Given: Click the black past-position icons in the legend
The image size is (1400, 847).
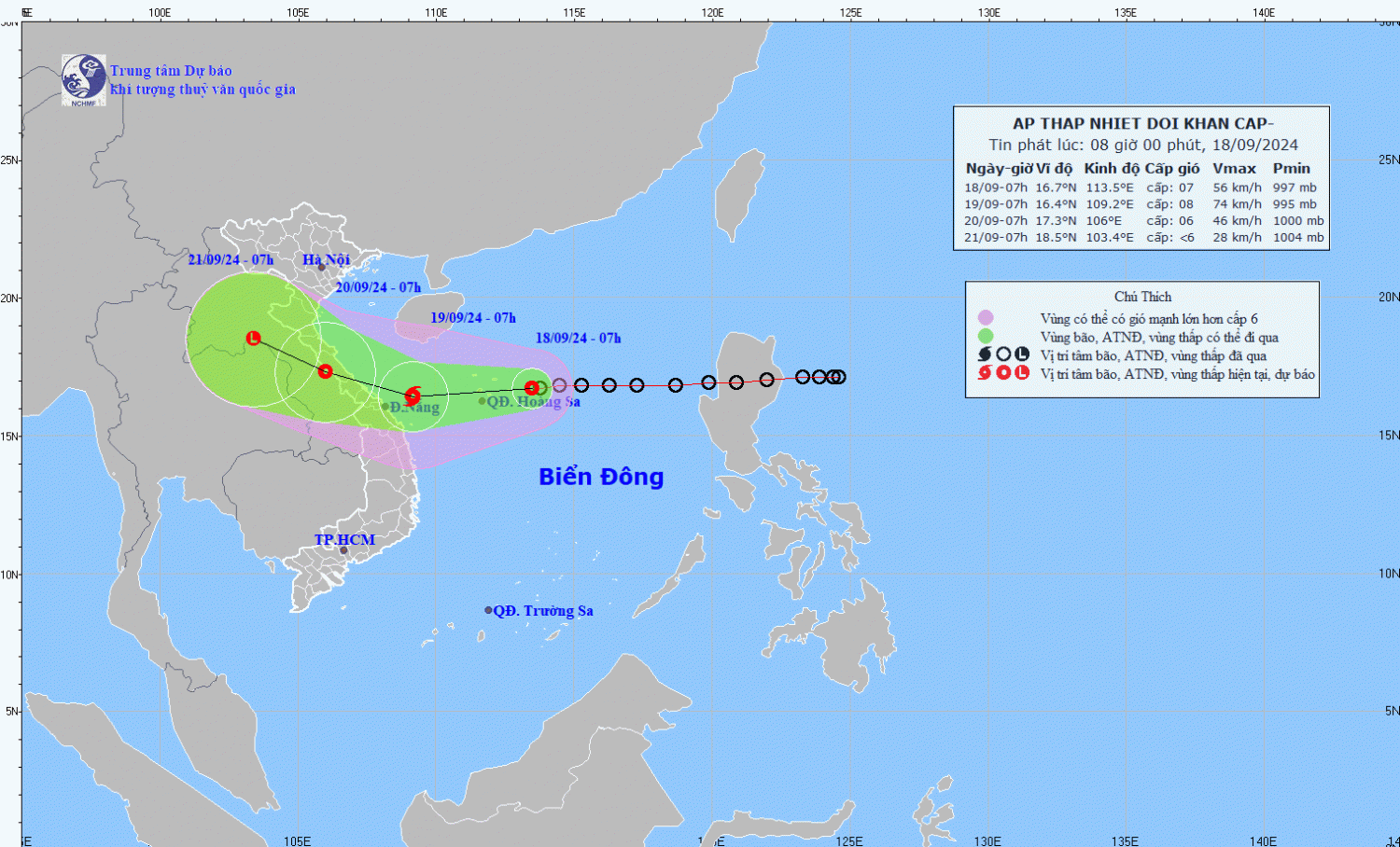Looking at the screenshot, I should click(x=1003, y=354).
